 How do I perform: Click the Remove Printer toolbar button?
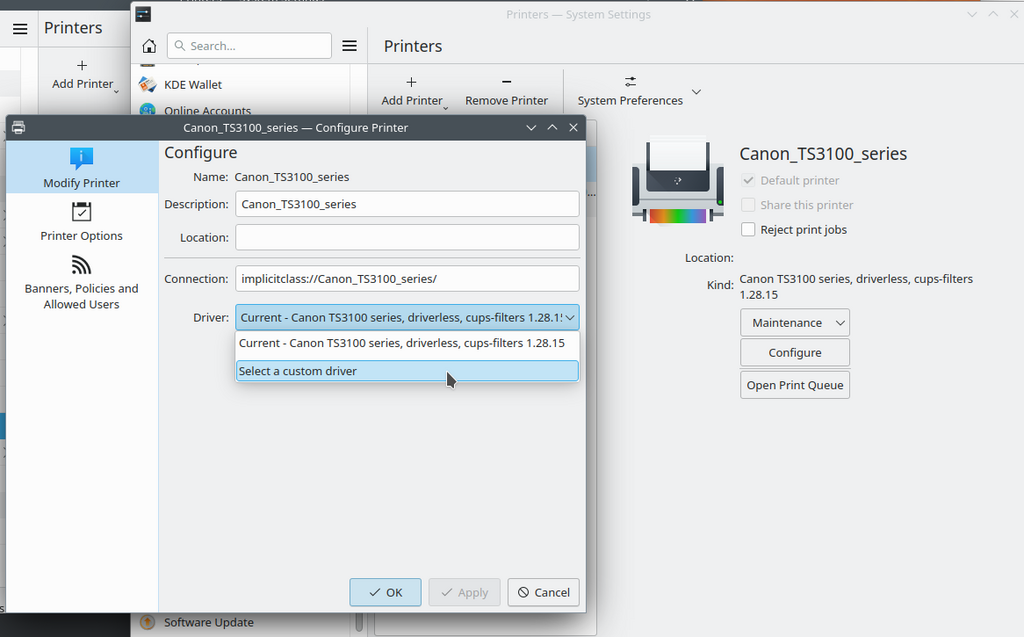click(x=506, y=91)
